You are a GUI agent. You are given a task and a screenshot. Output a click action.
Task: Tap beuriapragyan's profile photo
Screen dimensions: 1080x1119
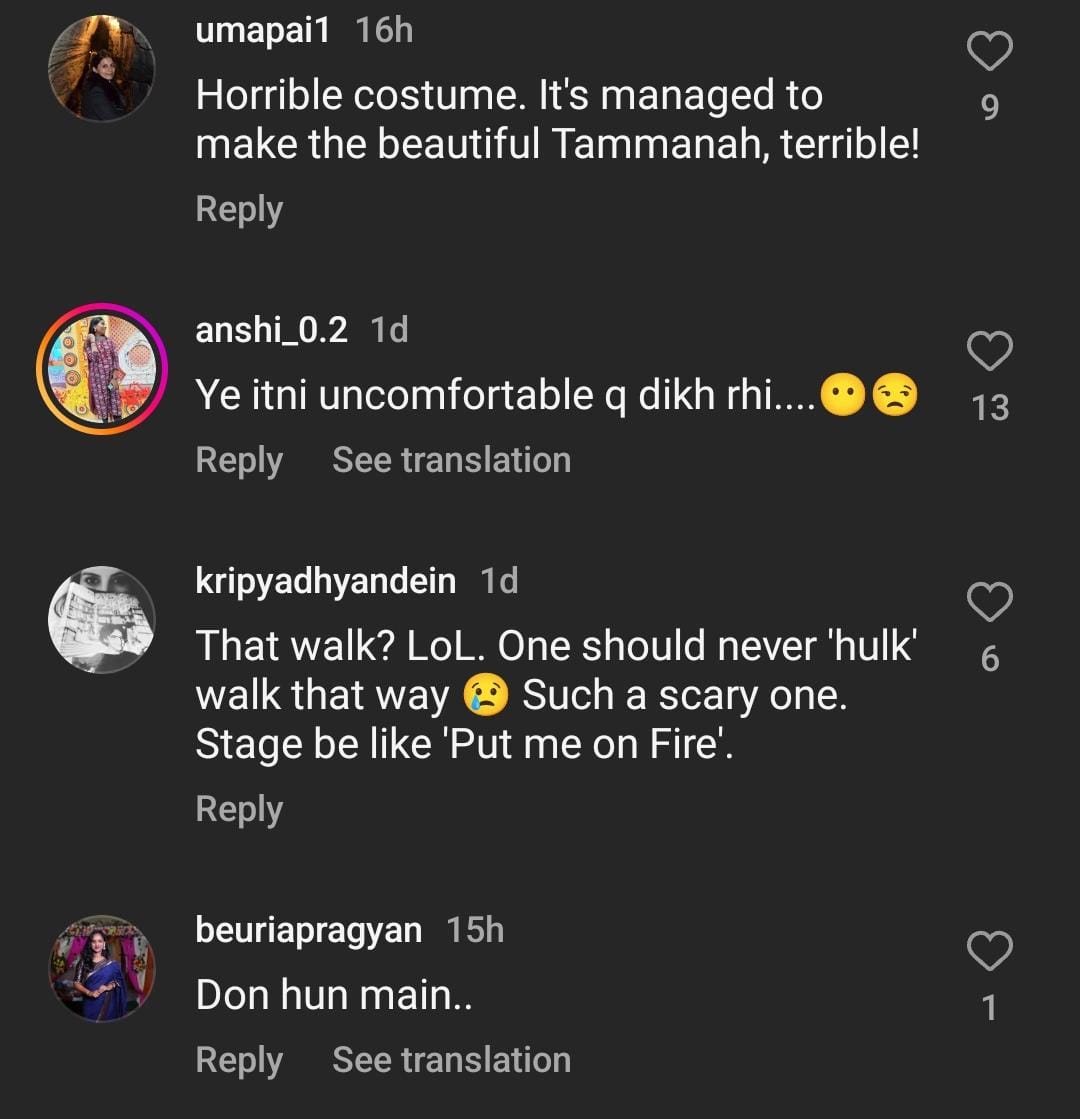pos(102,968)
